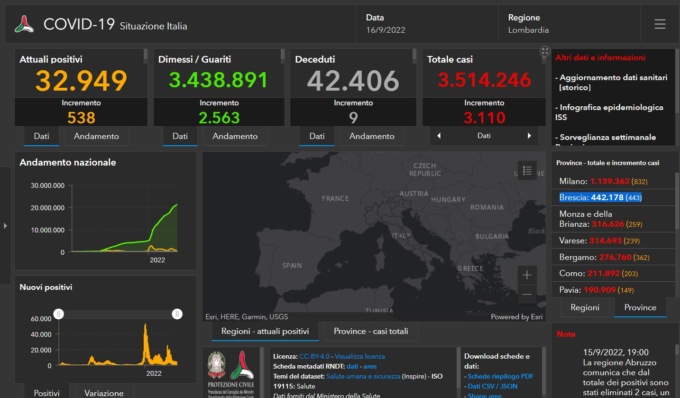Image resolution: width=680 pixels, height=398 pixels.
Task: Select Pavia in the province list
Action: (613, 290)
